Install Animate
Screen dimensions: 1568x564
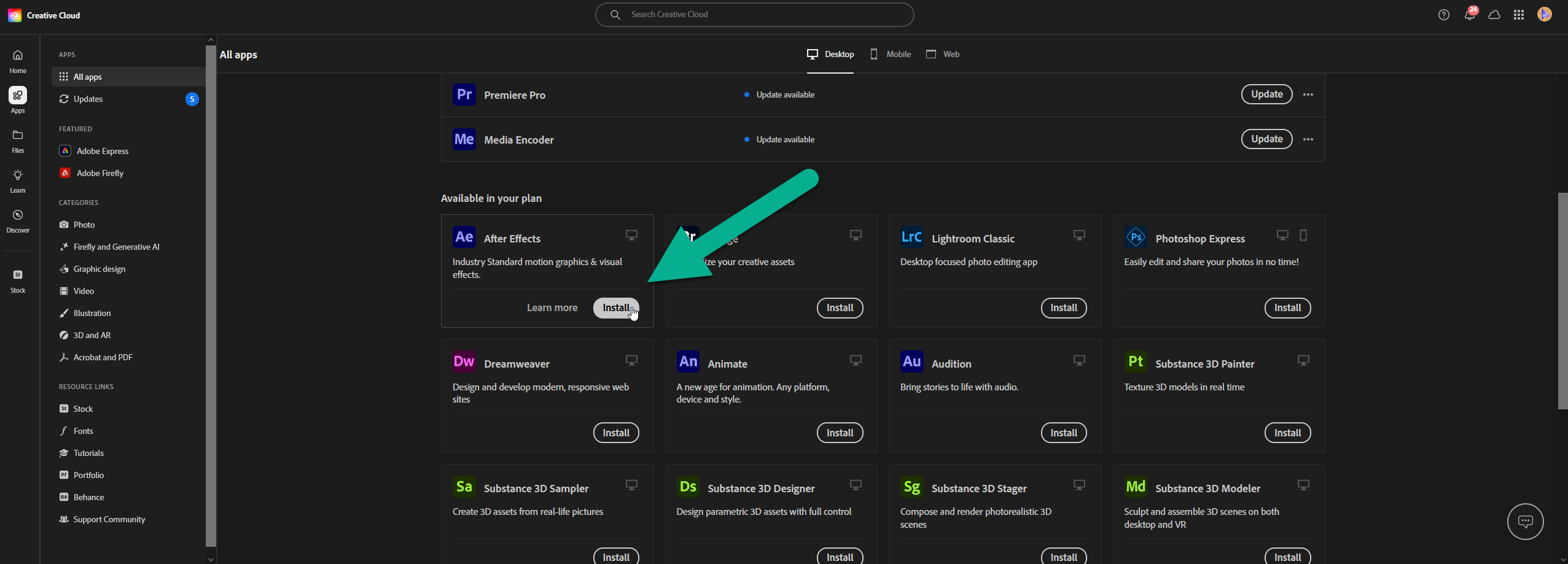pyautogui.click(x=840, y=433)
